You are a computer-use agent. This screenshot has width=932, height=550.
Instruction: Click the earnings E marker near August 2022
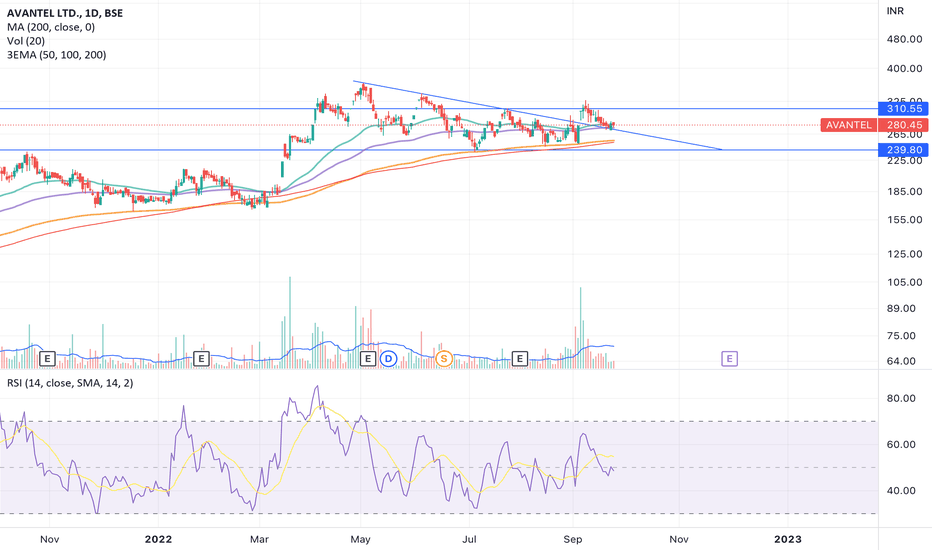pos(519,359)
